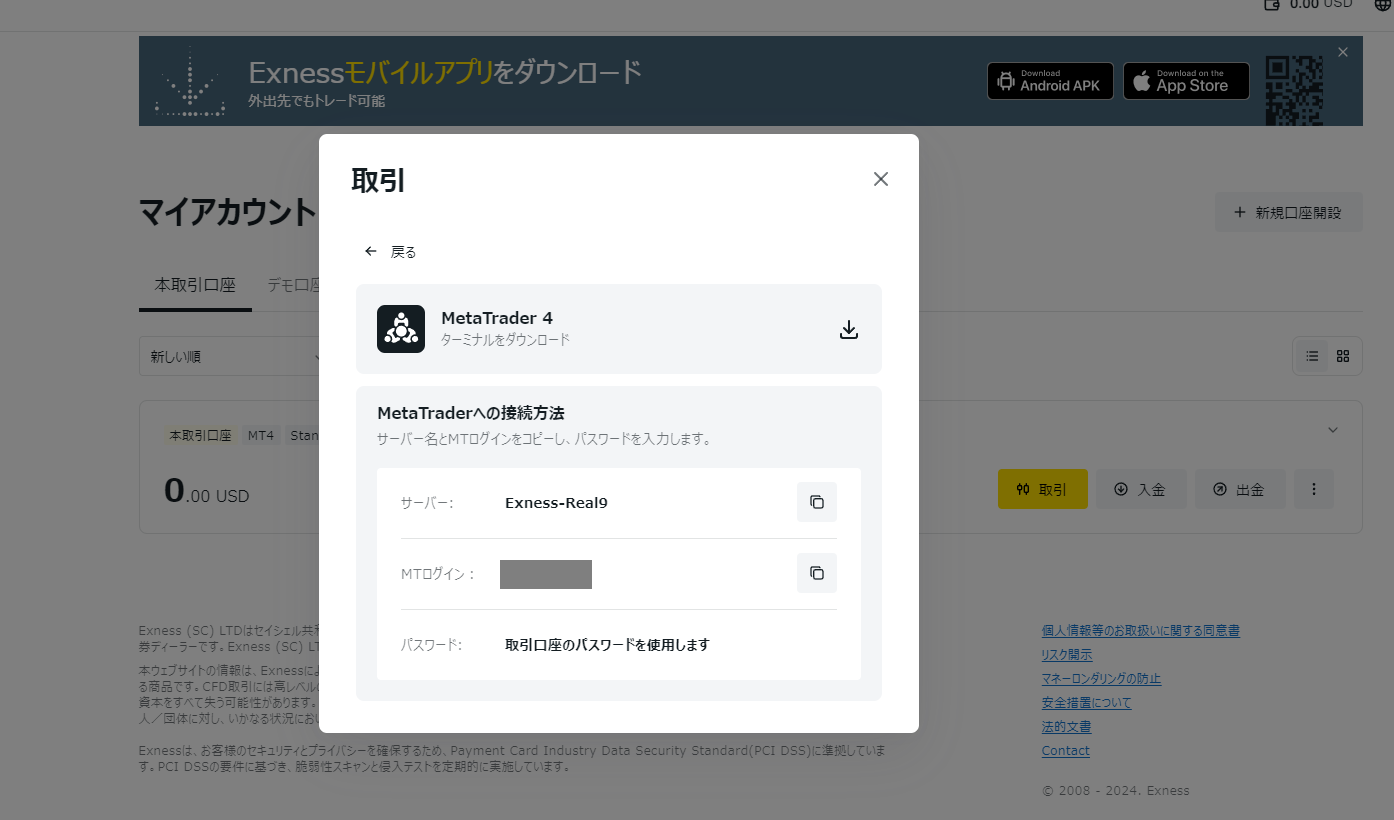
Task: Copy the MT login number
Action: (x=817, y=573)
